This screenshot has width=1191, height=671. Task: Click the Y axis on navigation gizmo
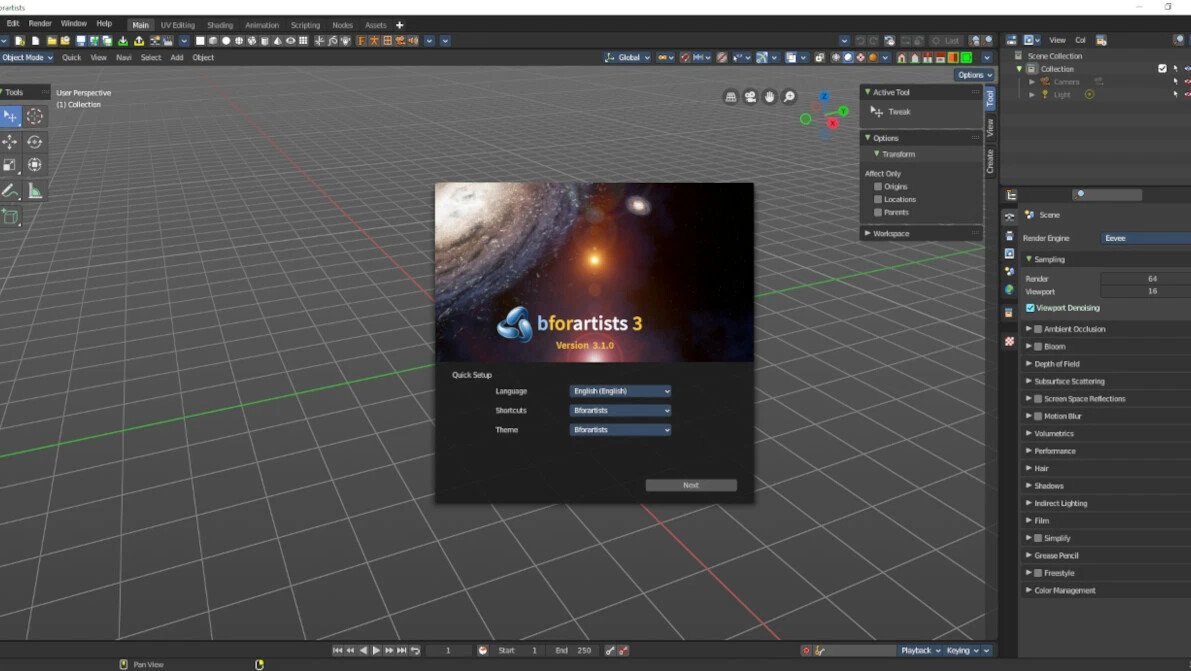[x=843, y=112]
